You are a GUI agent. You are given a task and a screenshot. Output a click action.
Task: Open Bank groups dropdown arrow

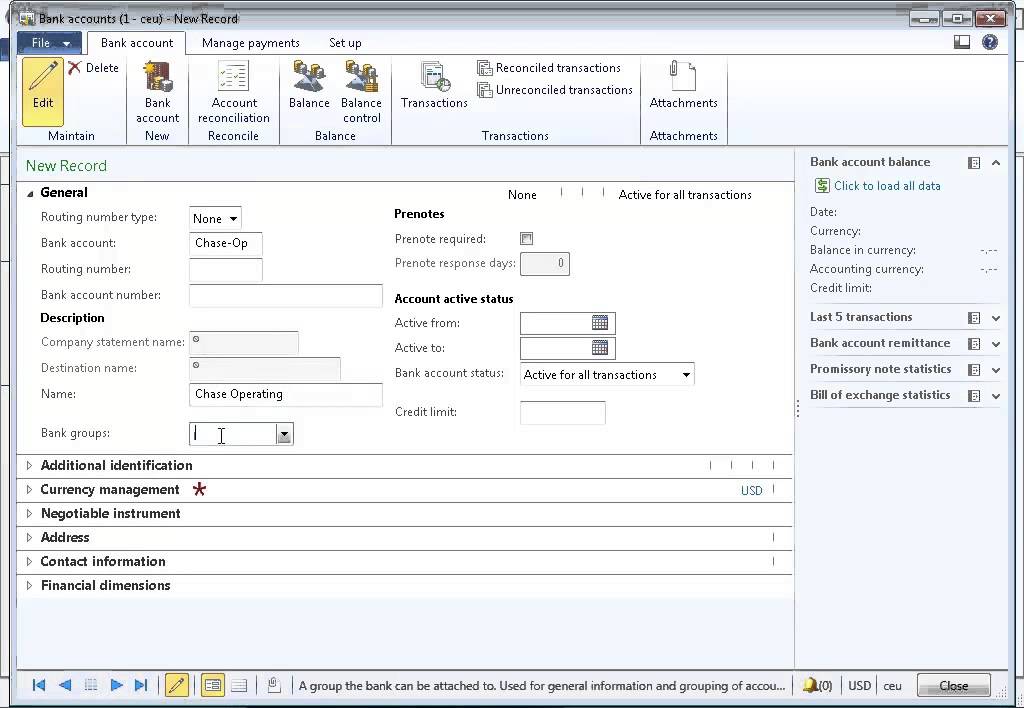point(284,434)
